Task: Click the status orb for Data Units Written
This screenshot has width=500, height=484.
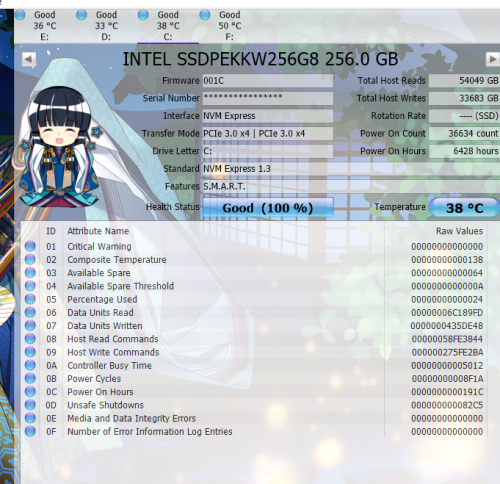Action: [x=30, y=325]
